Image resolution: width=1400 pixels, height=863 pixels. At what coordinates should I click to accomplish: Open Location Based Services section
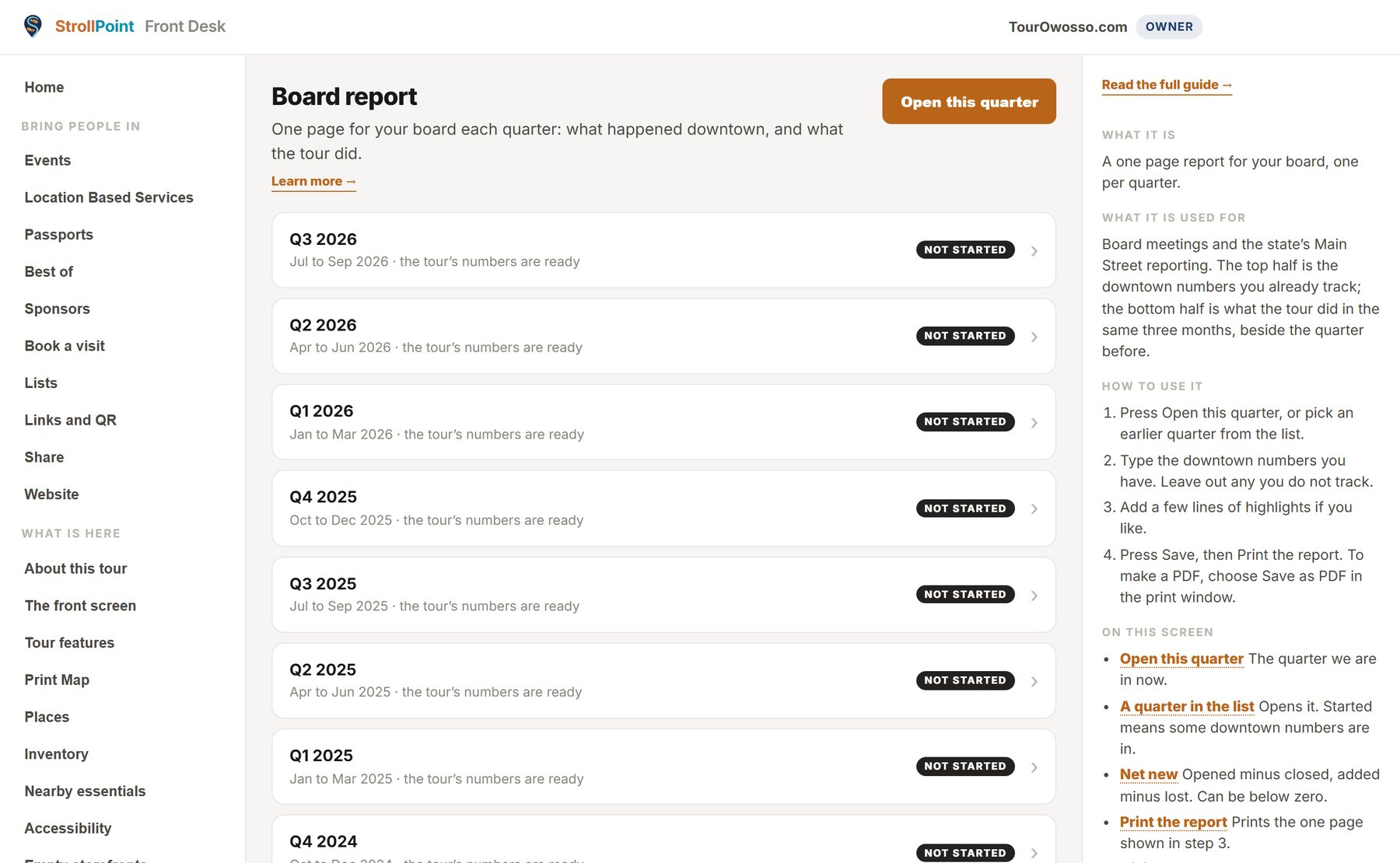point(109,197)
